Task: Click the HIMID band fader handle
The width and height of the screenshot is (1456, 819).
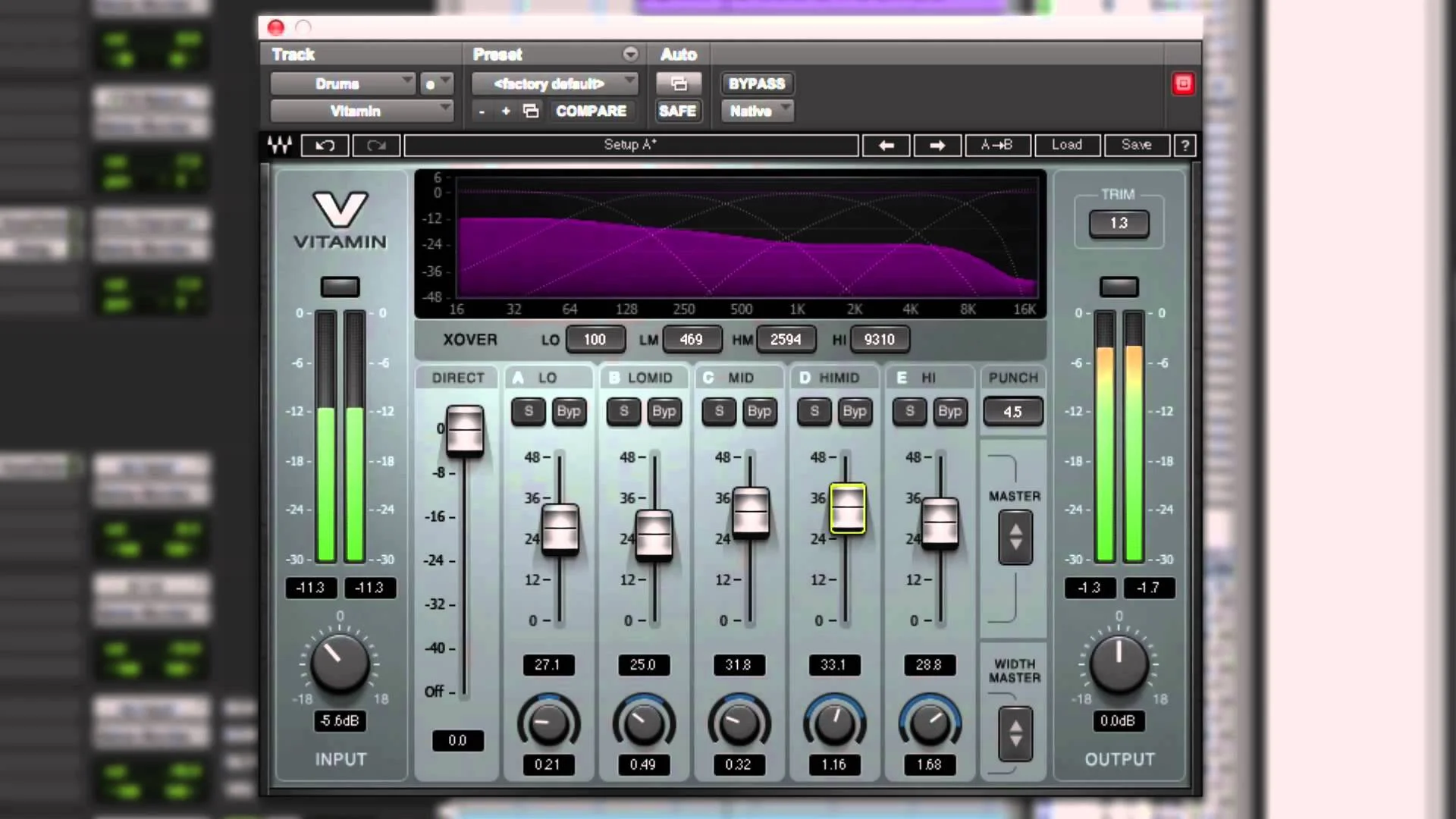Action: tap(847, 508)
